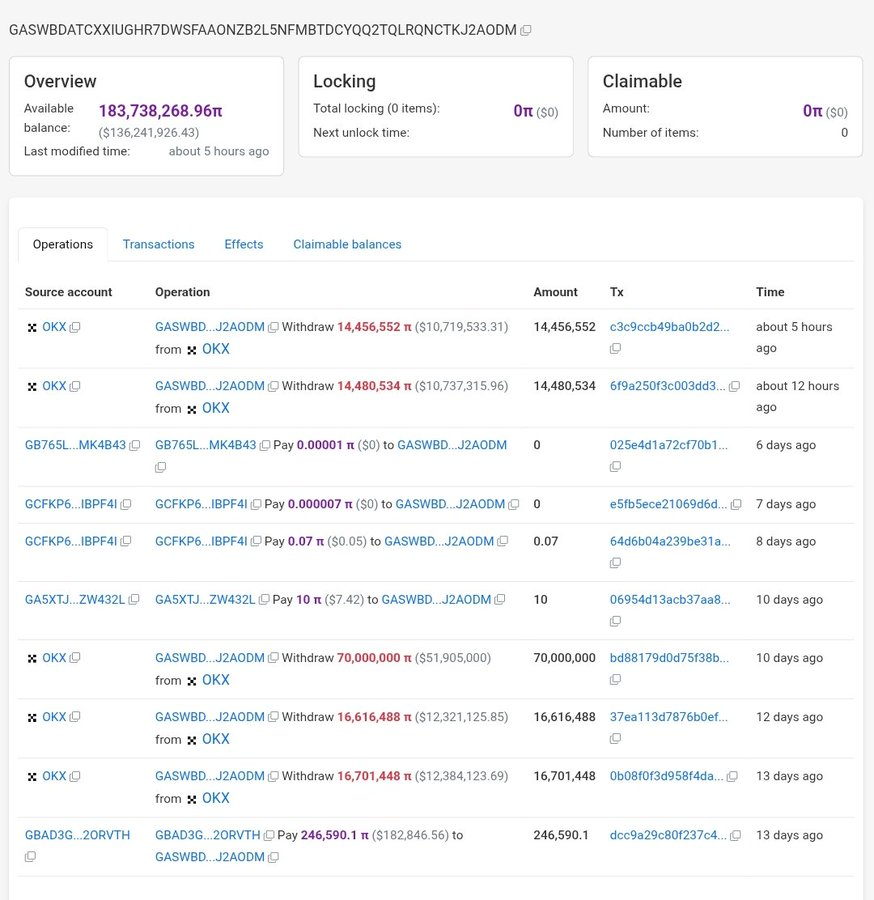Open GASWBD...J2AODM link in 246,590.1 payment row

[x=209, y=857]
